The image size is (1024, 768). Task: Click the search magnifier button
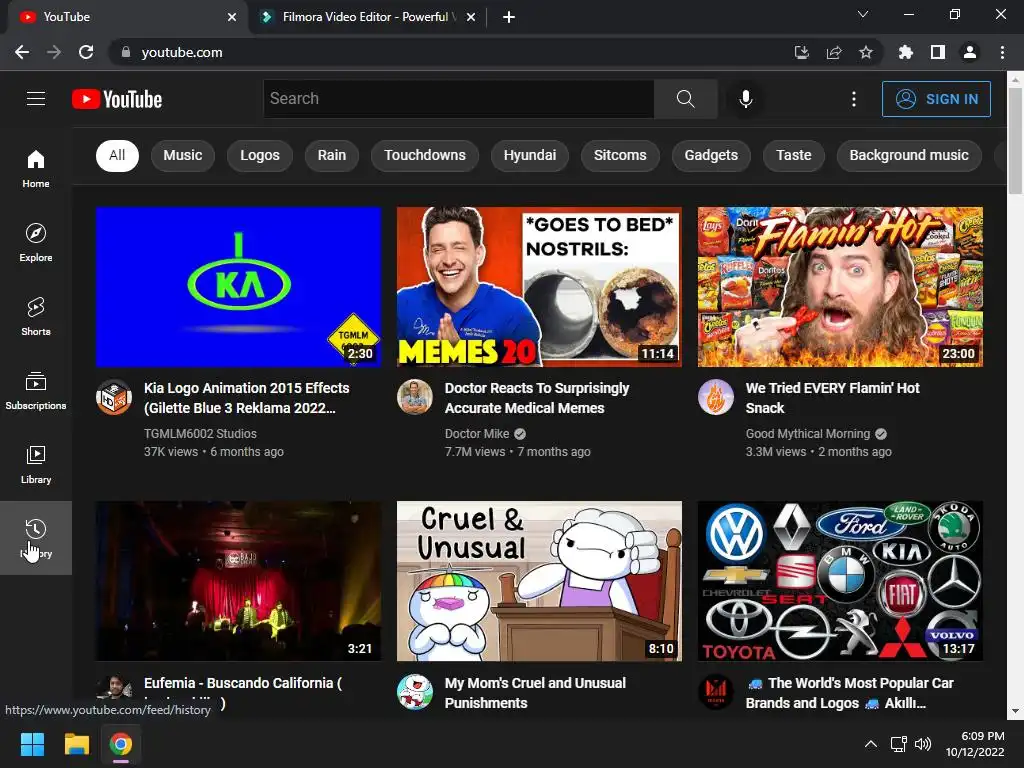pyautogui.click(x=685, y=99)
